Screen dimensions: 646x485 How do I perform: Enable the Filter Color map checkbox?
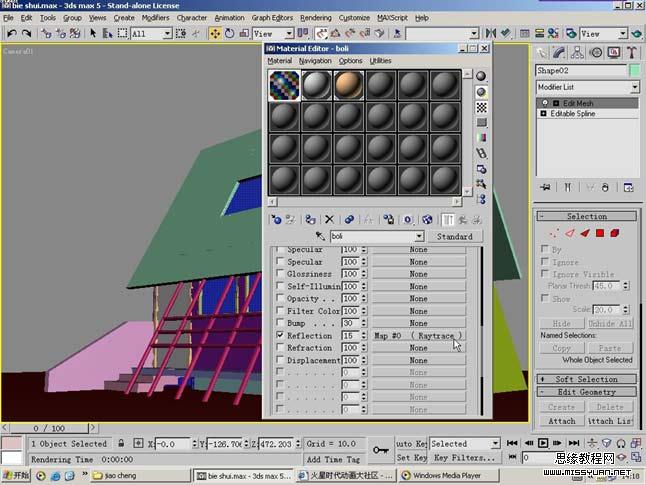pos(280,310)
